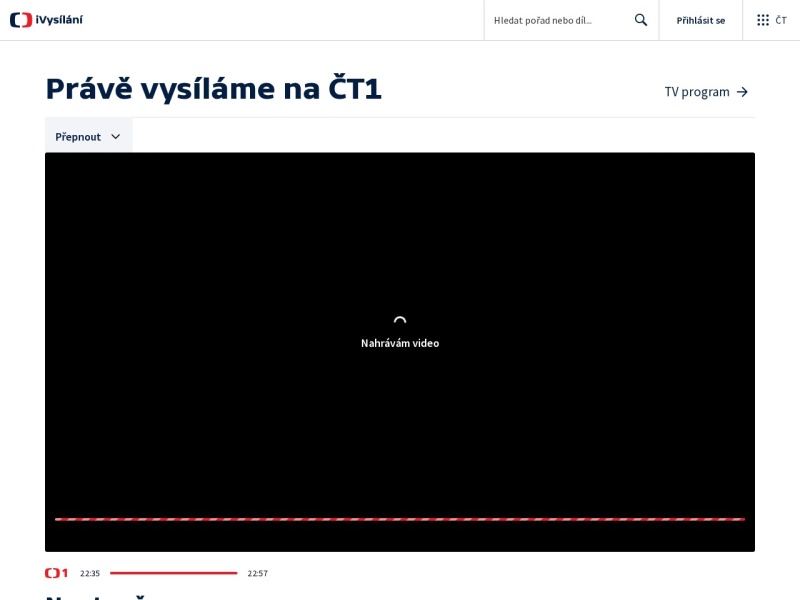Click the 'Nahrávám video' loading message
The width and height of the screenshot is (800, 600).
coord(400,343)
